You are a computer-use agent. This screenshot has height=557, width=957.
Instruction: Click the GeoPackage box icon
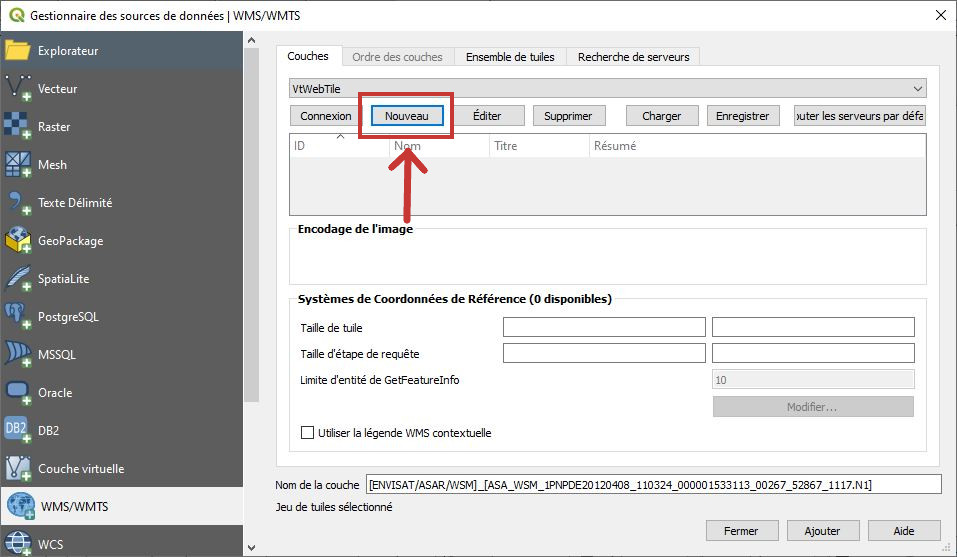18,241
